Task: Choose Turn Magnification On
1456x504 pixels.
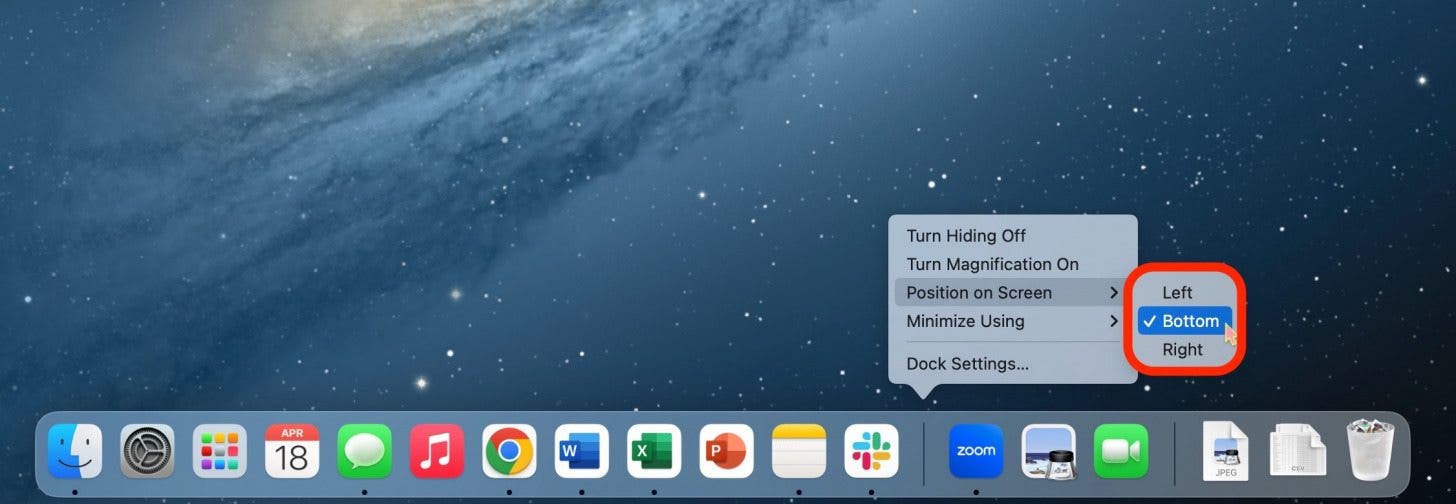Action: [x=992, y=264]
